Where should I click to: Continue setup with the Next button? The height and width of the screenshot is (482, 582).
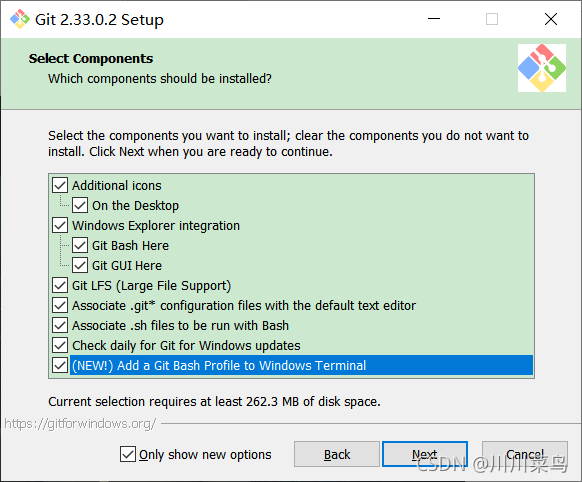click(425, 454)
